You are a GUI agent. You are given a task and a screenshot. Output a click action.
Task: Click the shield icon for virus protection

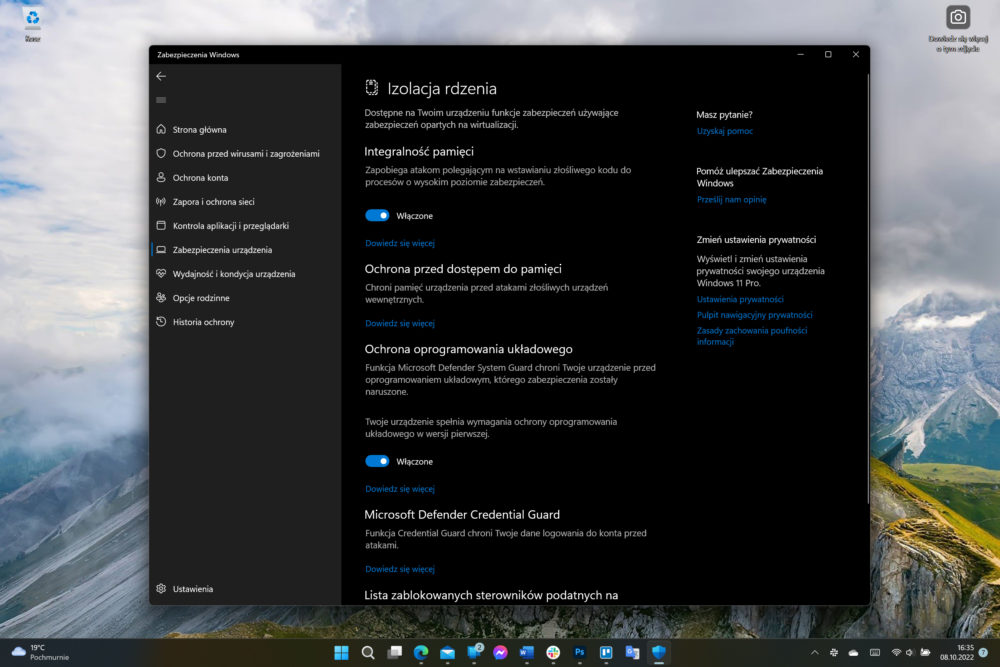pos(161,154)
